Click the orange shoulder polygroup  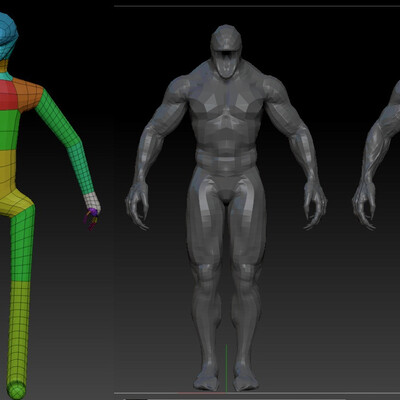pyautogui.click(x=28, y=94)
